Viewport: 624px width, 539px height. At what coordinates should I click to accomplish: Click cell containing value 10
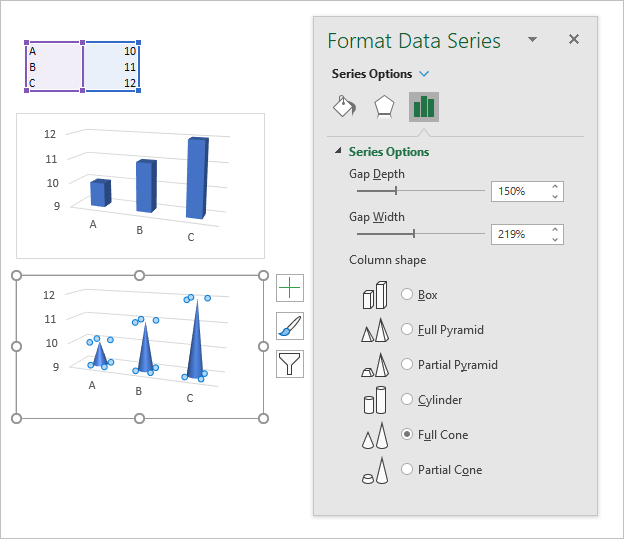[111, 51]
